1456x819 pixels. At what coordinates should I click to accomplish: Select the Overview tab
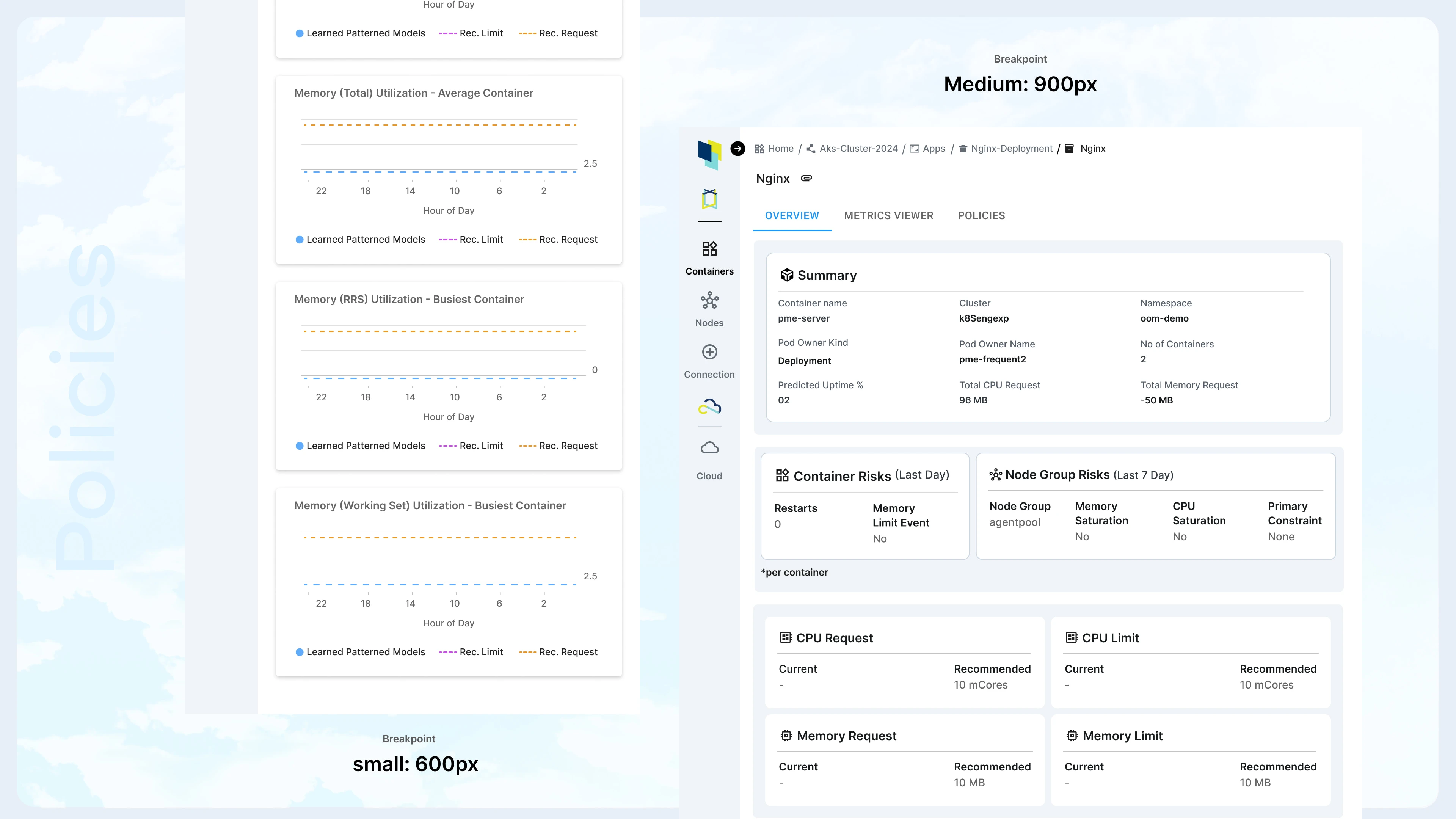click(792, 215)
